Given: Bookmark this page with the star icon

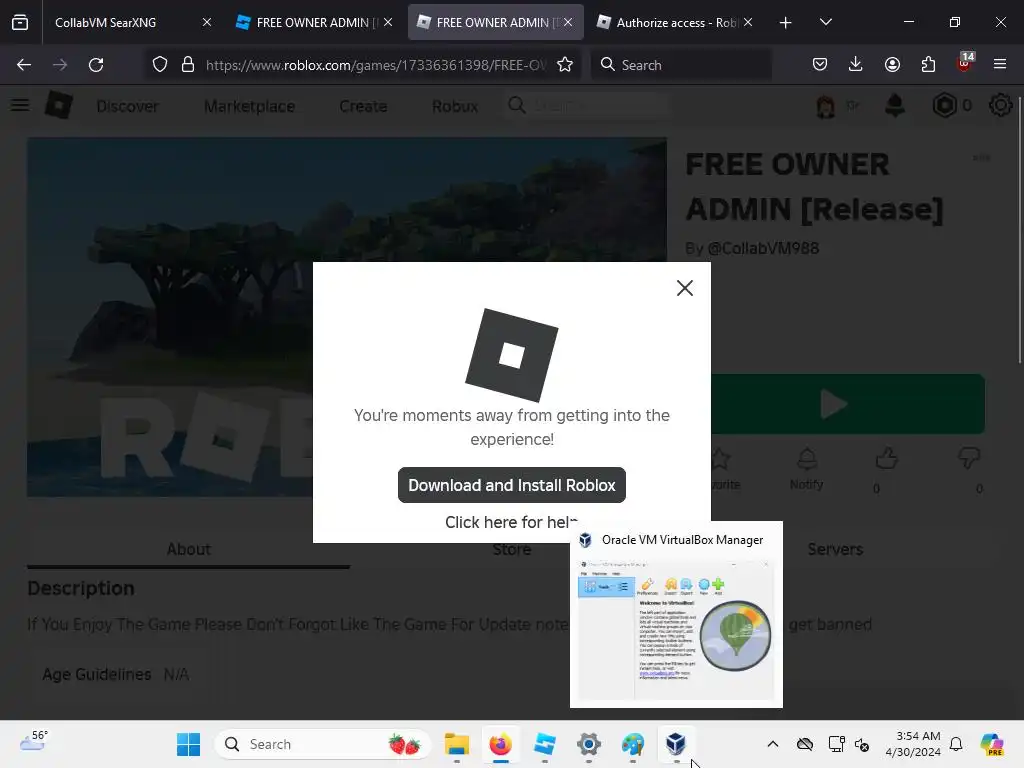Looking at the screenshot, I should tap(565, 65).
